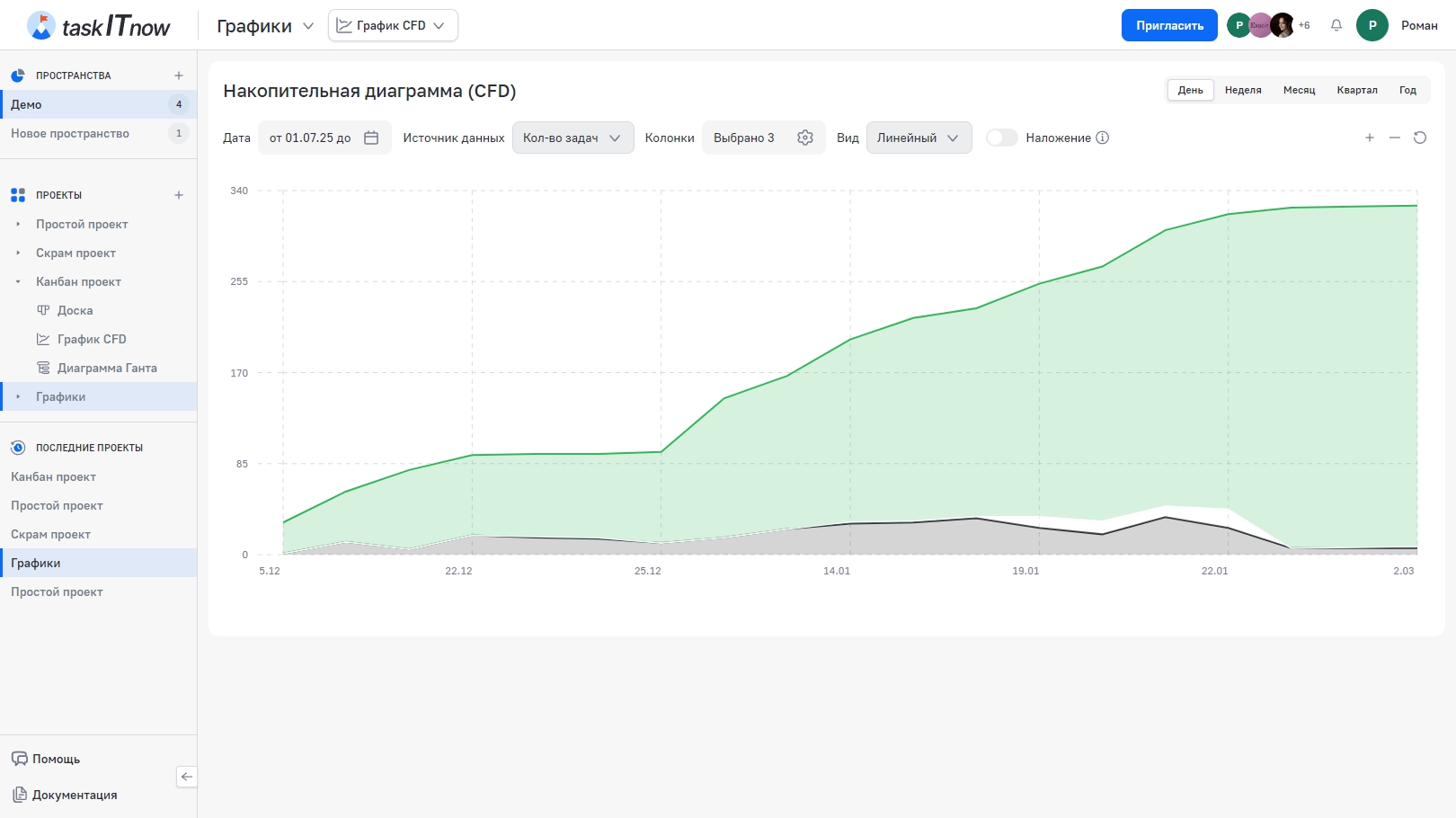Collapse sidebar with the arrow icon

tap(186, 777)
